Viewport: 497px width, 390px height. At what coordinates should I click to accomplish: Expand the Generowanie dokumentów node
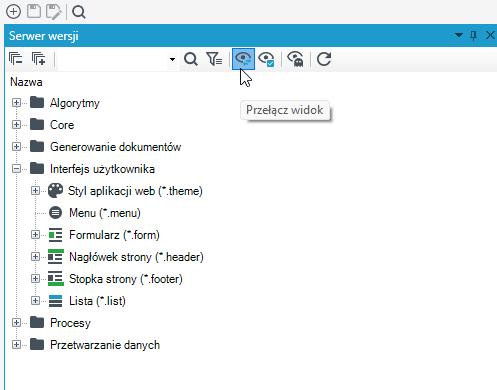click(x=16, y=147)
